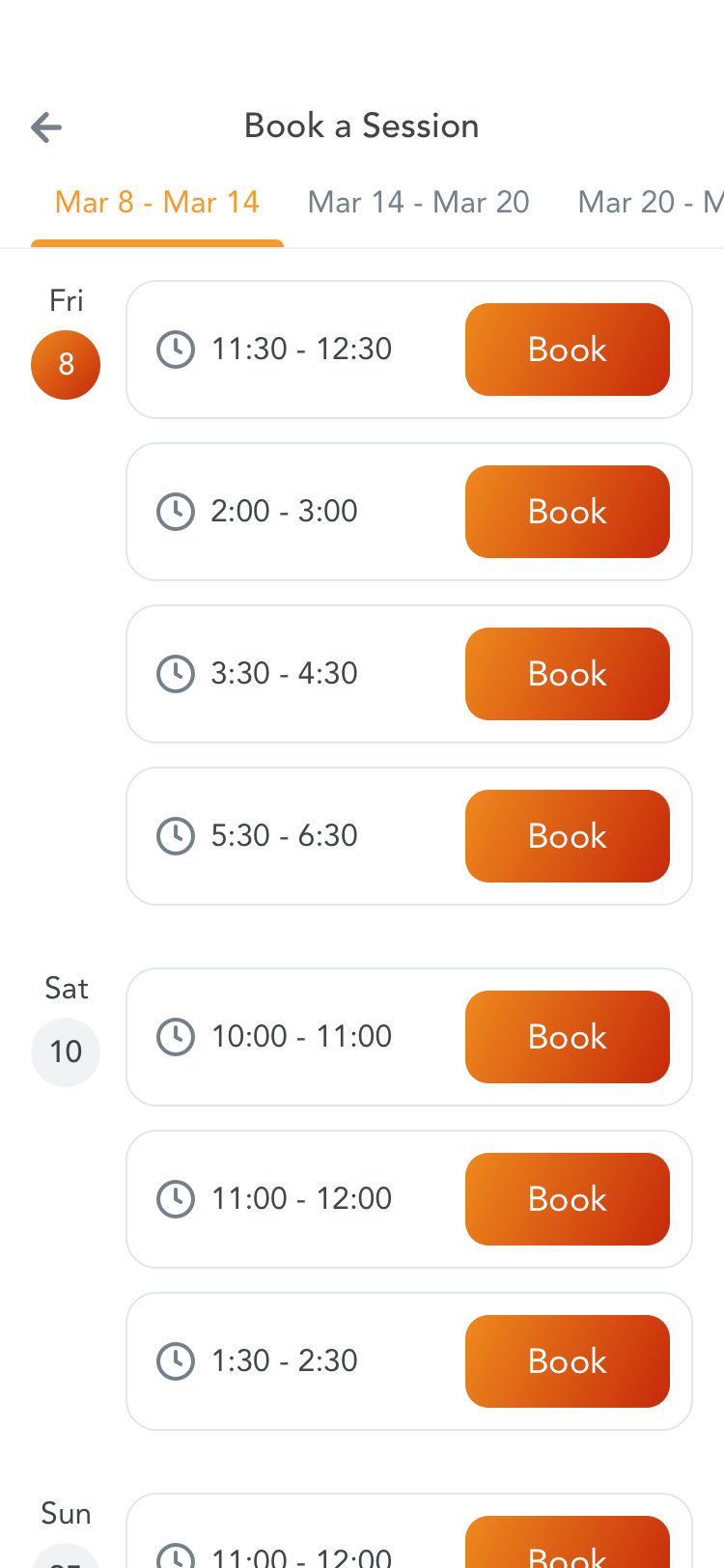Switch to the Mar 14 - Mar 20 tab
Viewport: 724px width, 1568px height.
pyautogui.click(x=418, y=203)
